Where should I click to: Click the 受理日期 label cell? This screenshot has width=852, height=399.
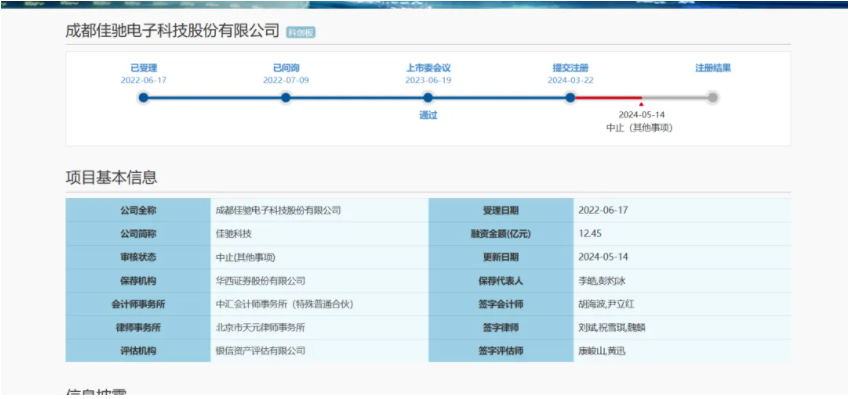(501, 210)
